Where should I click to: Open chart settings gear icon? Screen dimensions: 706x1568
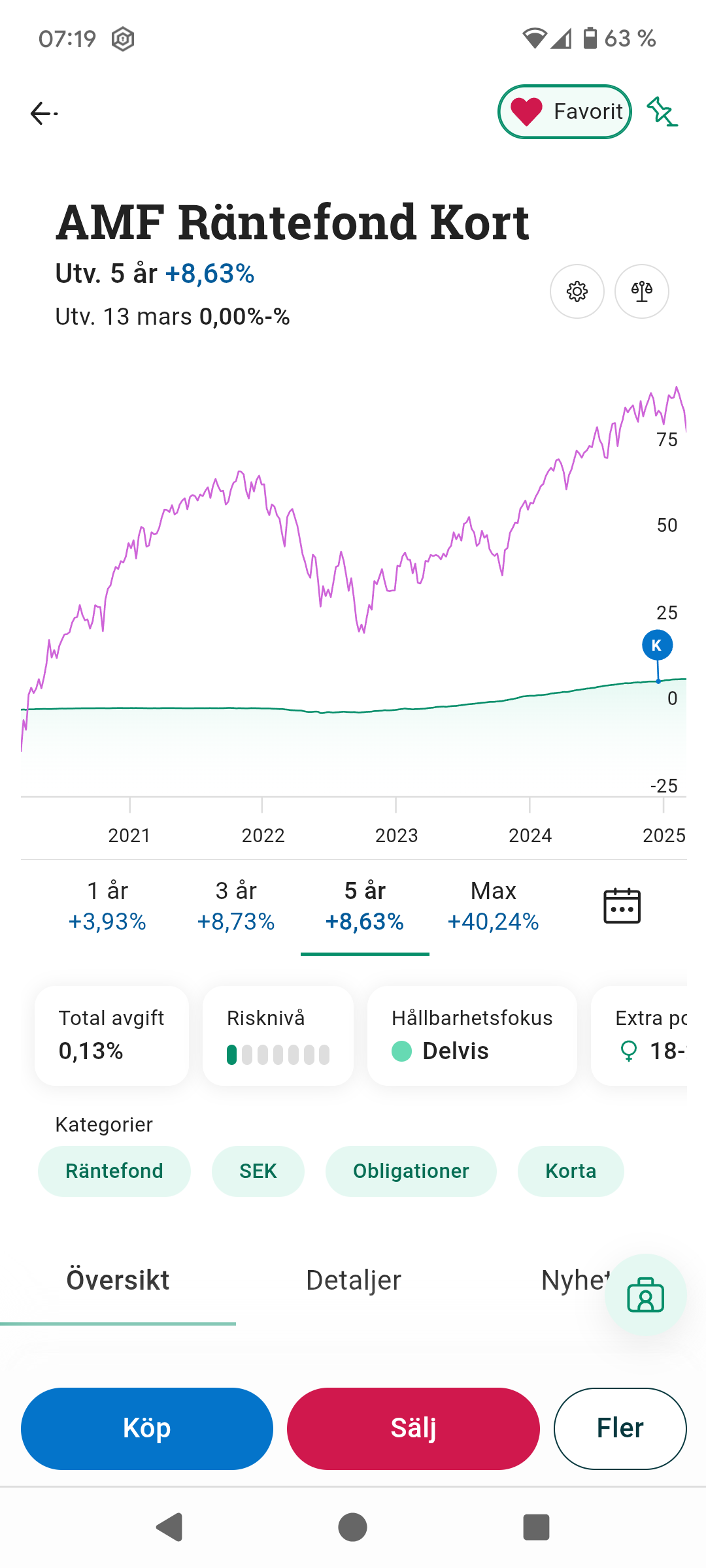pyautogui.click(x=577, y=291)
